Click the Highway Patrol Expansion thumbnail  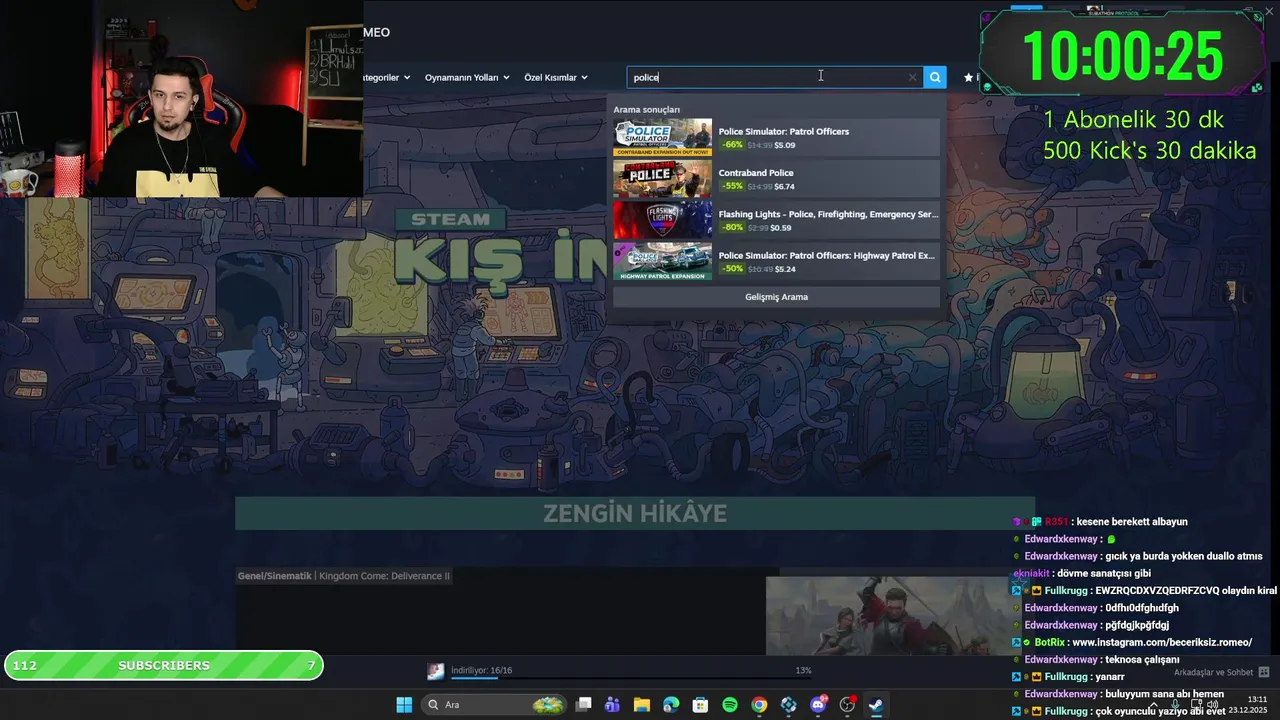pos(662,262)
